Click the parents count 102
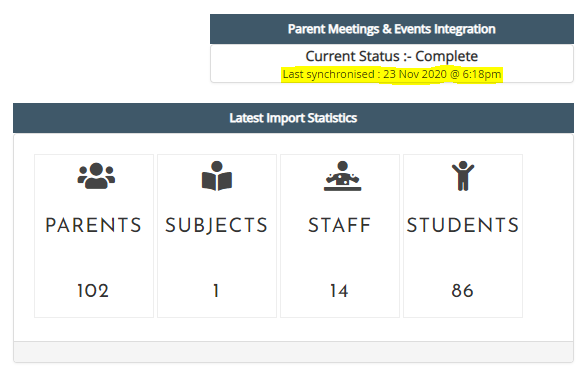This screenshot has width=580, height=371. tap(93, 291)
